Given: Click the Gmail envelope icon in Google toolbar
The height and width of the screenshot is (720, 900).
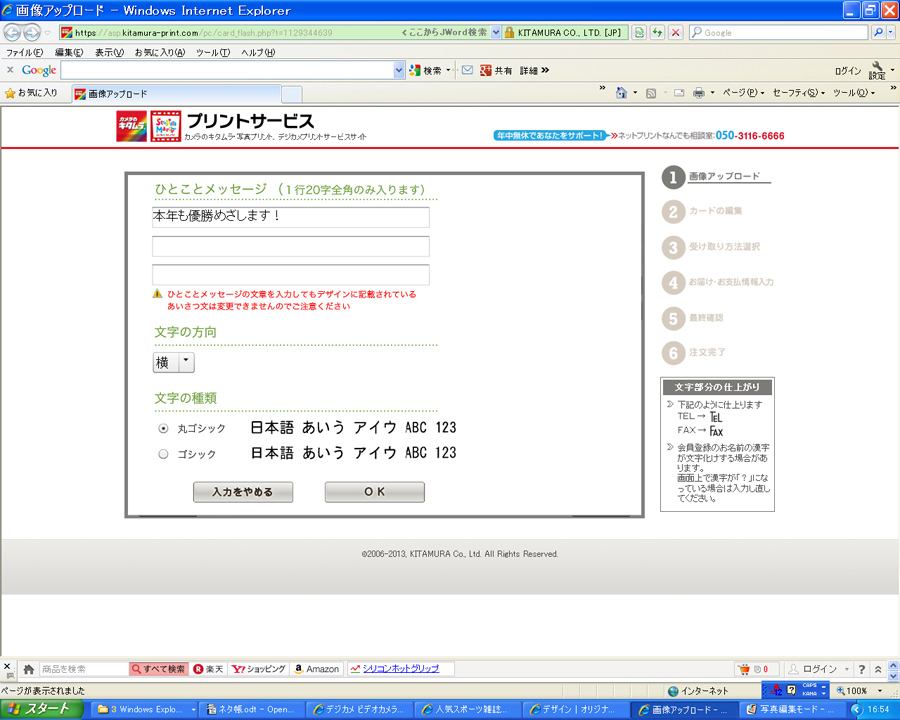Looking at the screenshot, I should 467,70.
